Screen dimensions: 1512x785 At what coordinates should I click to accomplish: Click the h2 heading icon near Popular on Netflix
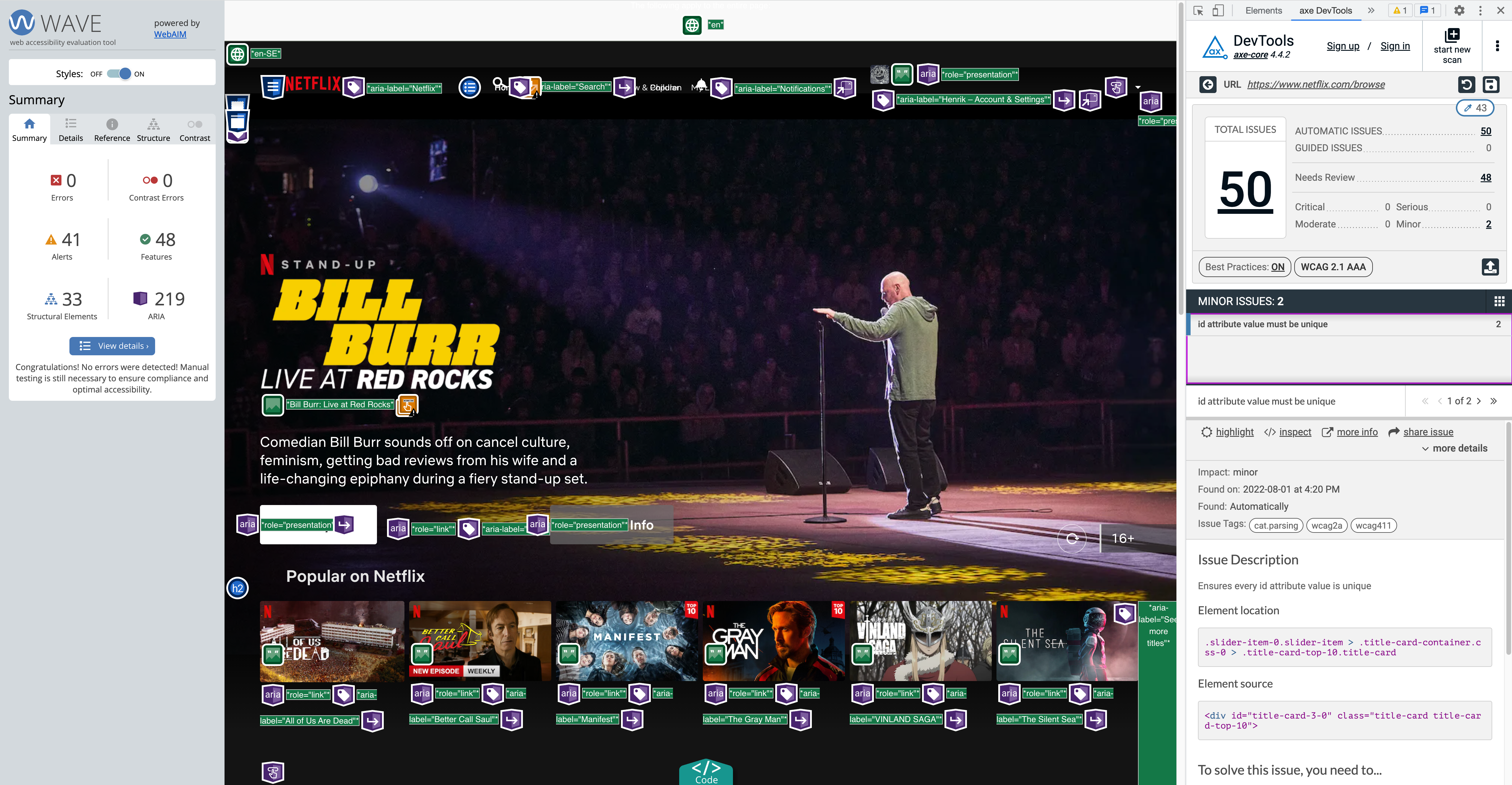[x=237, y=588]
